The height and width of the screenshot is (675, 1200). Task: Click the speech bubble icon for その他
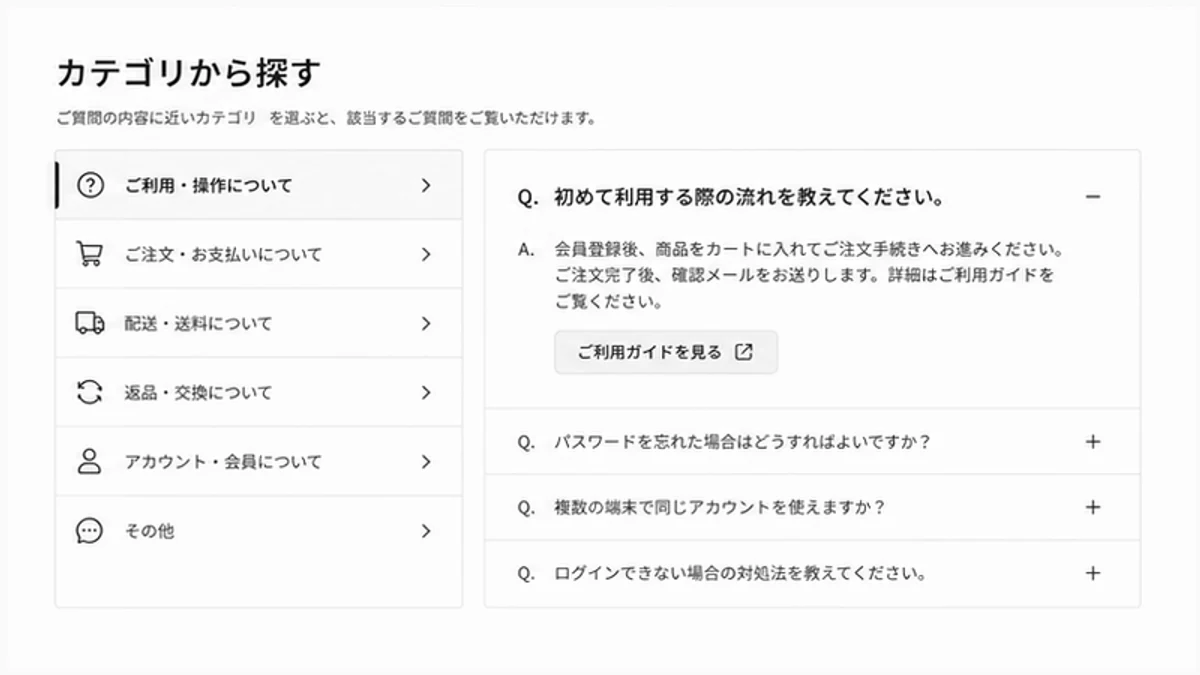pos(90,530)
